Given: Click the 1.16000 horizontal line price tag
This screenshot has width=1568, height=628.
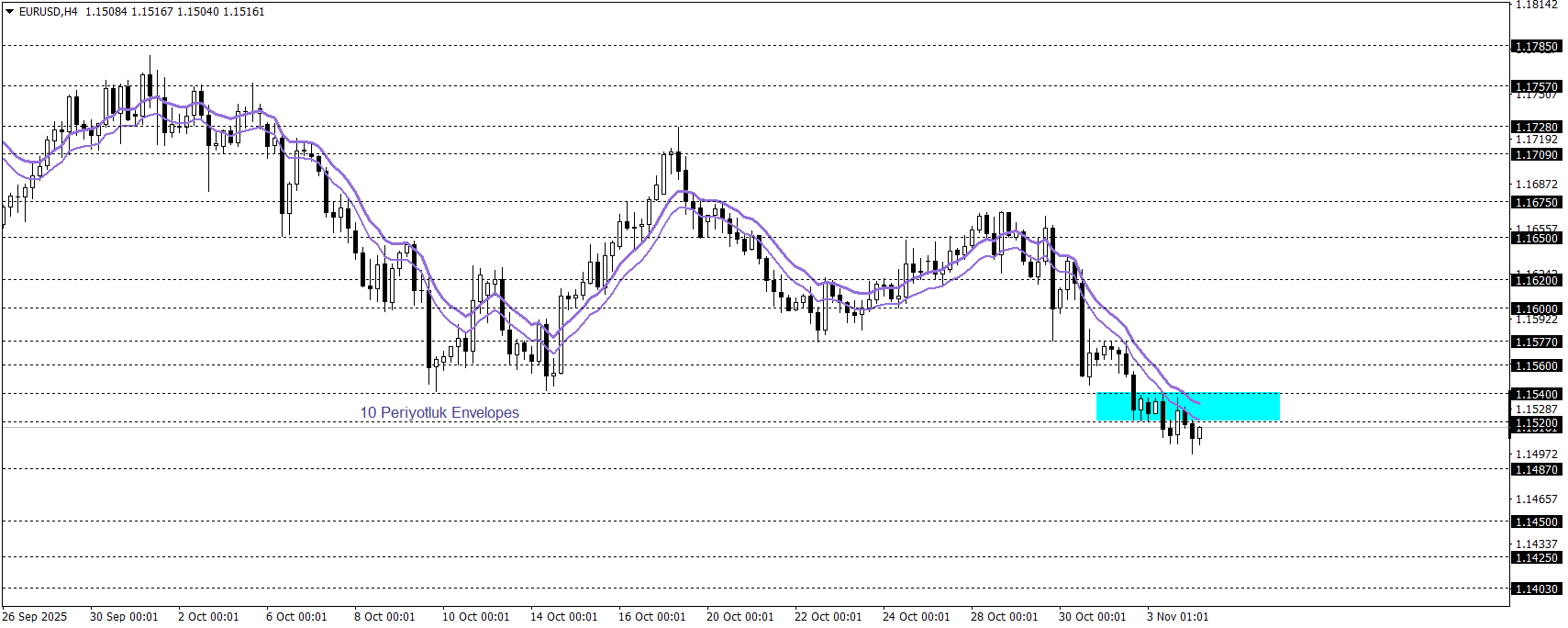Looking at the screenshot, I should (x=1536, y=308).
